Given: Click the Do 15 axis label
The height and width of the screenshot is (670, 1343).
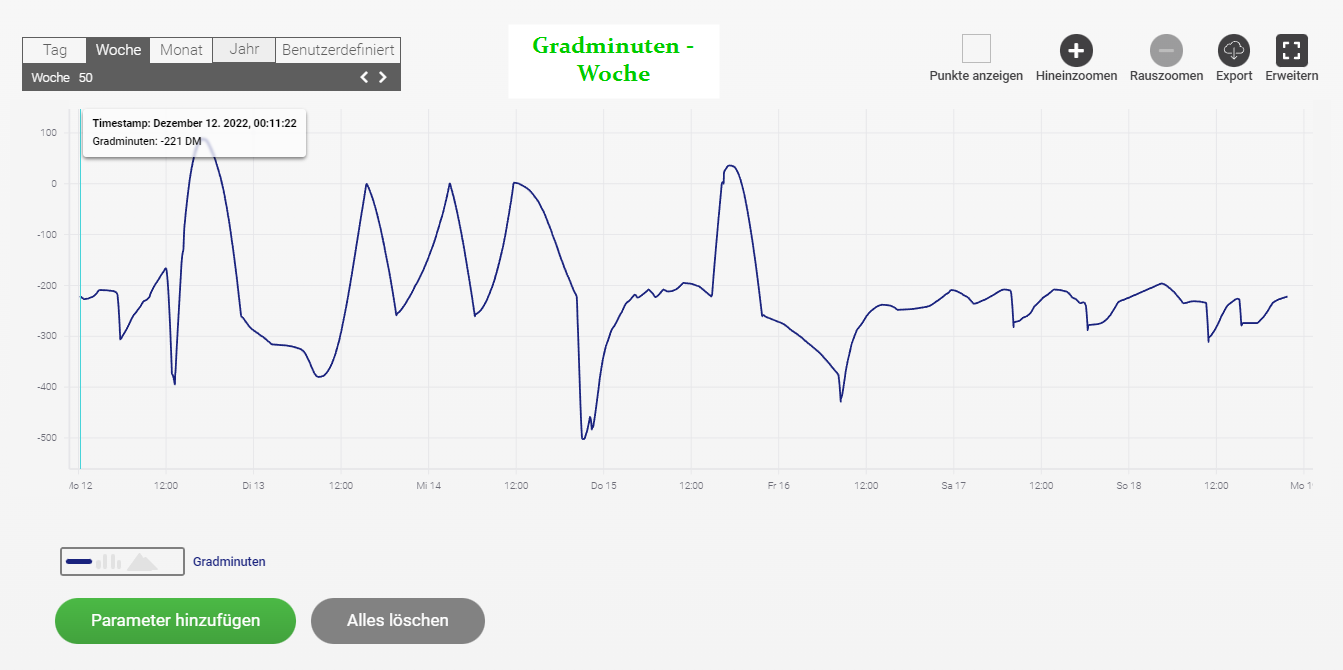Looking at the screenshot, I should tap(604, 486).
